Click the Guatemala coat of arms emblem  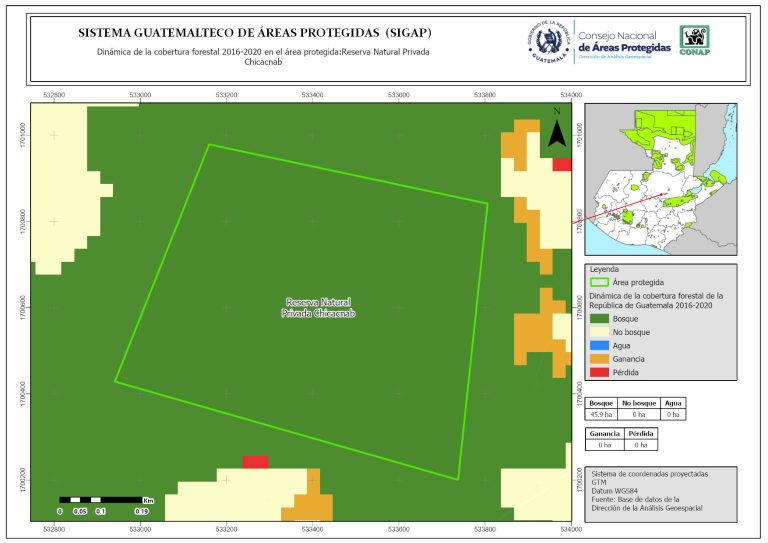548,43
